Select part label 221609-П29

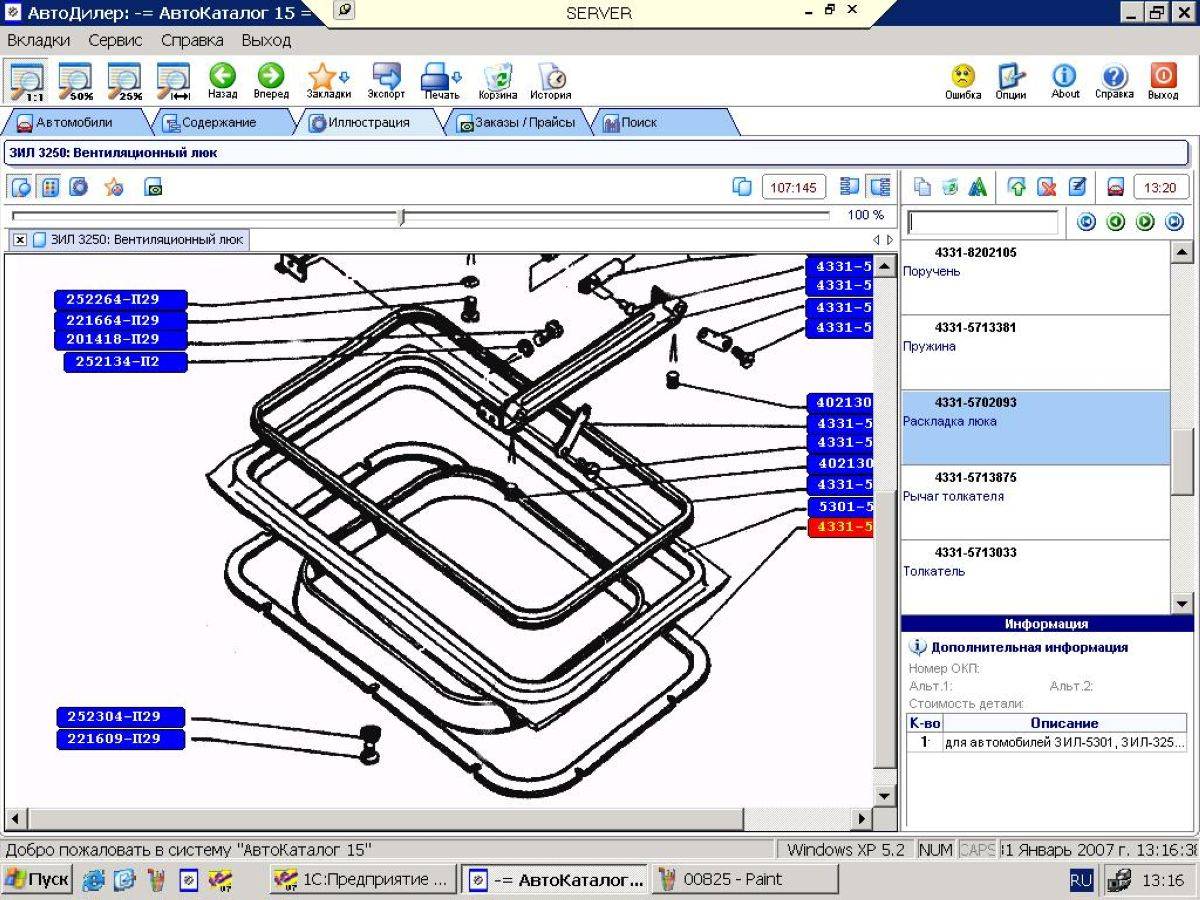click(121, 739)
